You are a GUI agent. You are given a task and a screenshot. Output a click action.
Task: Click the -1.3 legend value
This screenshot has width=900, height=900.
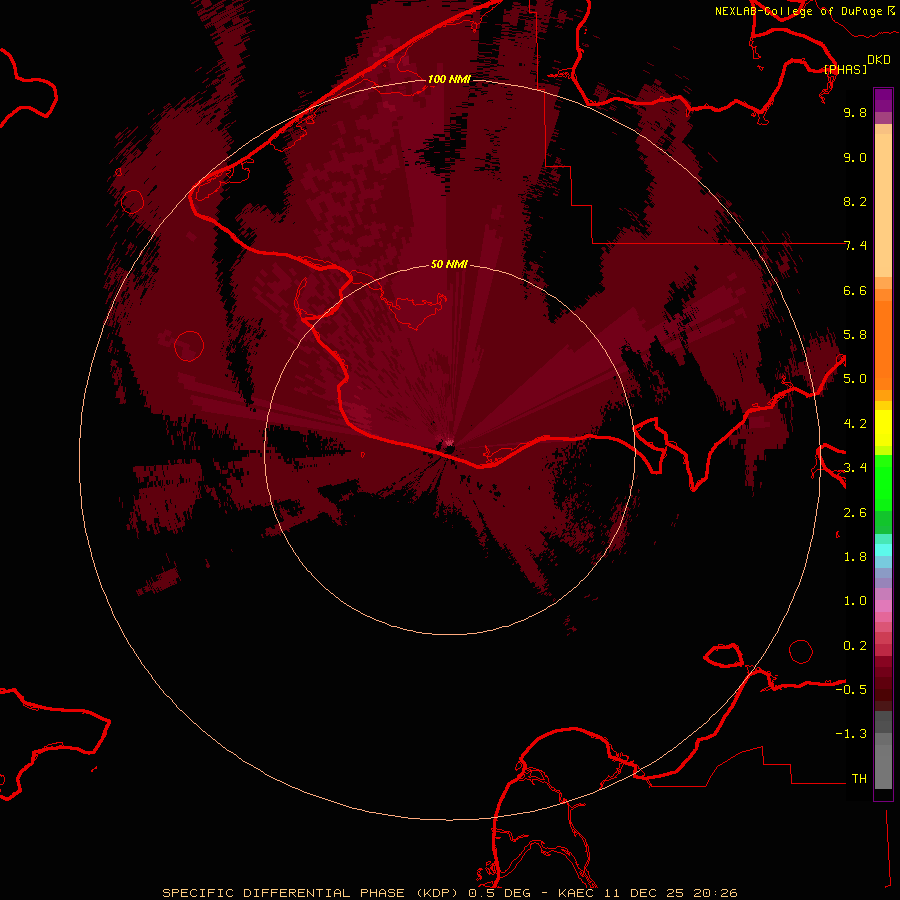[x=851, y=734]
